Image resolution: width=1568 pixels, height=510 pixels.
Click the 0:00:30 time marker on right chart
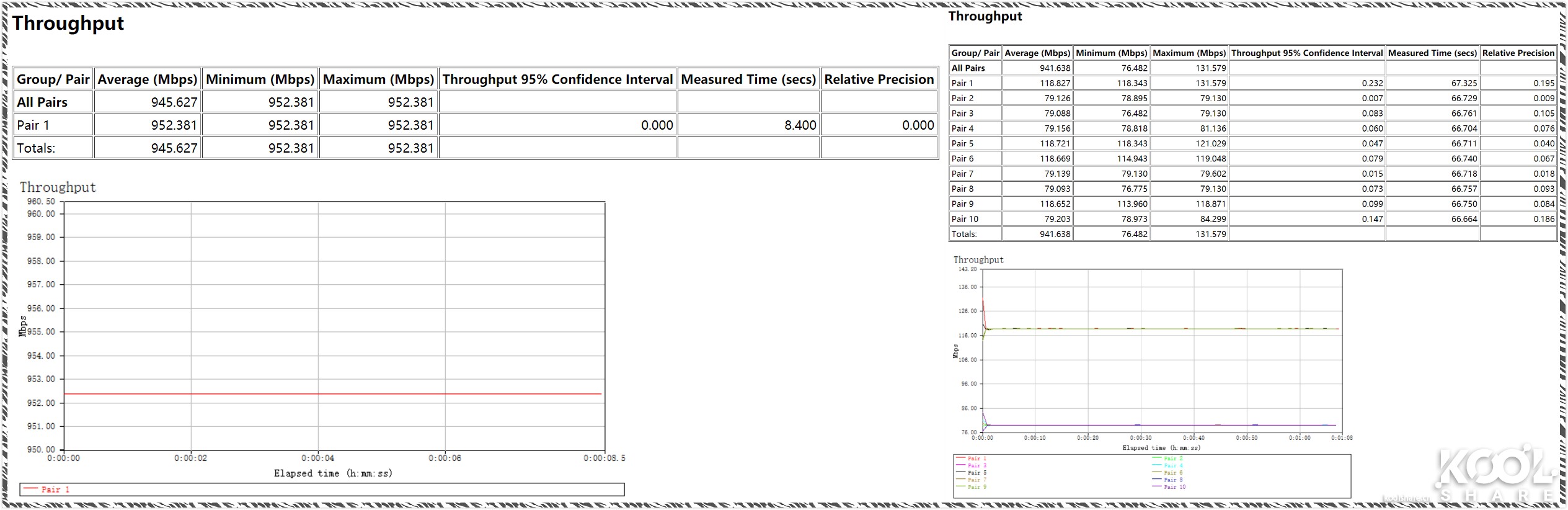pyautogui.click(x=1140, y=438)
